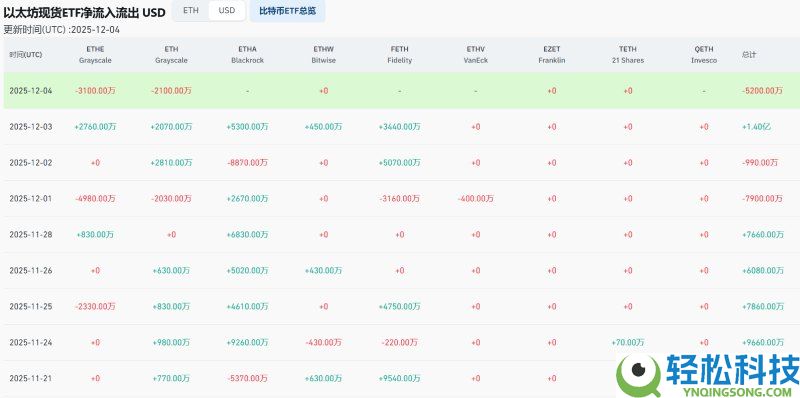Select the 2025-11-25 date cell
The width and height of the screenshot is (800, 398).
coord(31,307)
